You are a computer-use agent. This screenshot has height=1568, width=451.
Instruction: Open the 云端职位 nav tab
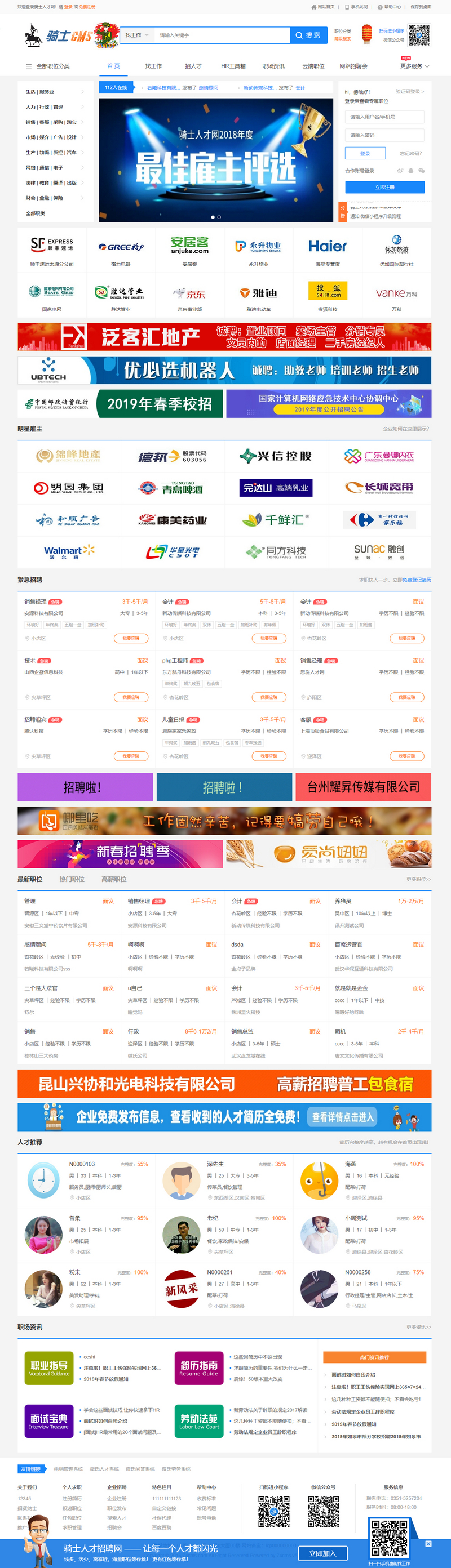point(313,66)
